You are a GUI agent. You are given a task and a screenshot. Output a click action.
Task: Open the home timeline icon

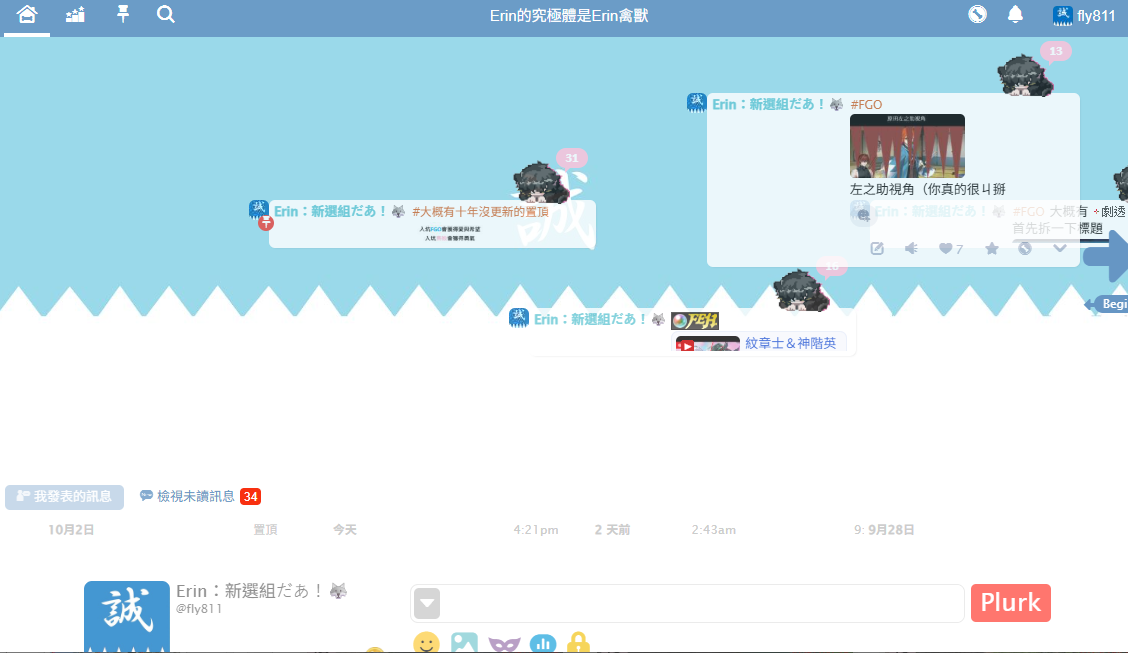(27, 15)
